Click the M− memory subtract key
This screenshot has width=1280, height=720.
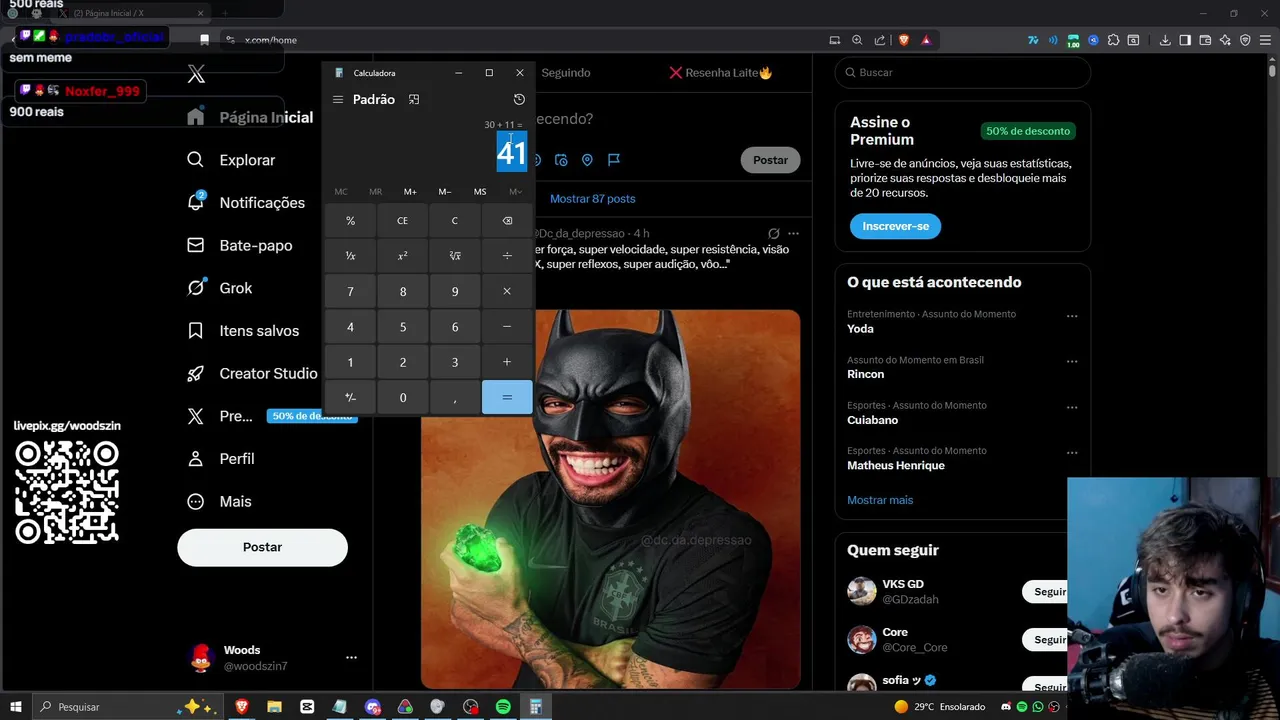pyautogui.click(x=445, y=192)
